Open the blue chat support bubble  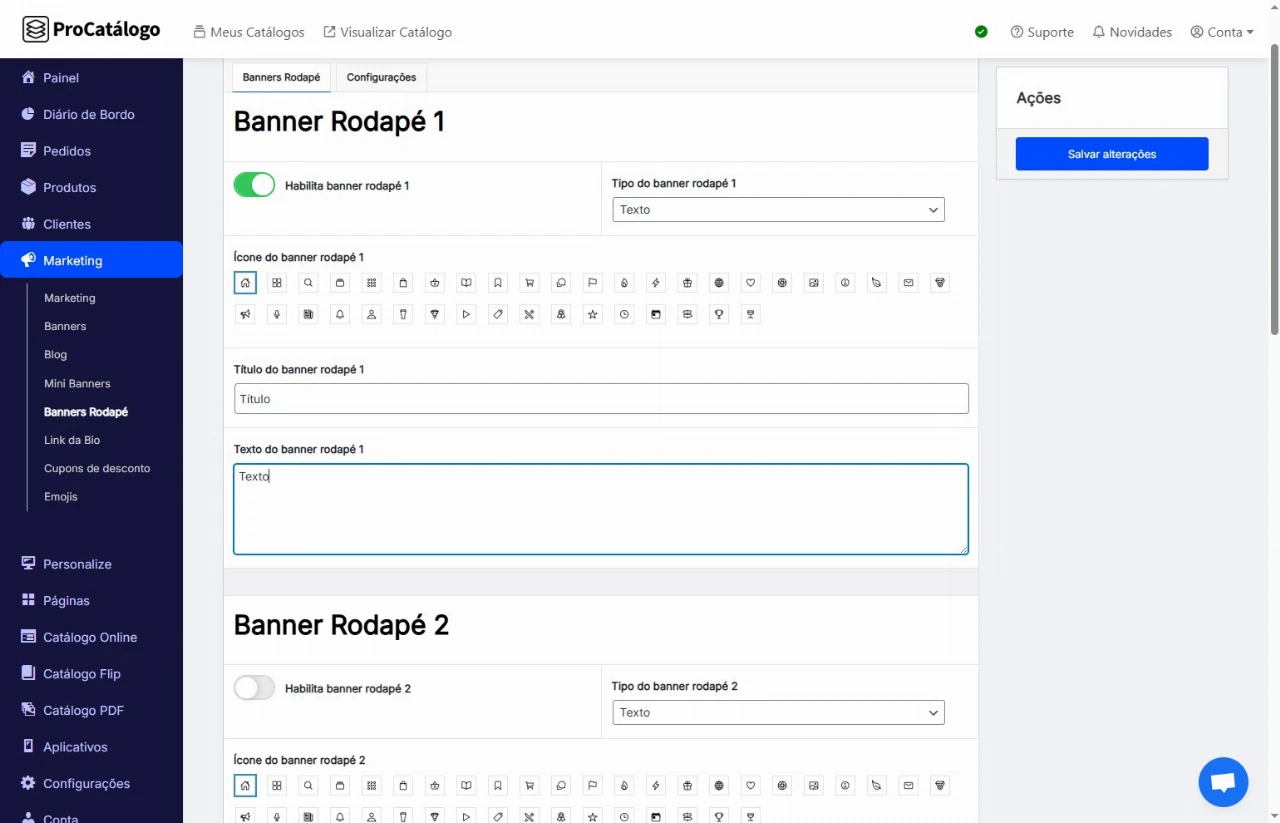click(1223, 782)
